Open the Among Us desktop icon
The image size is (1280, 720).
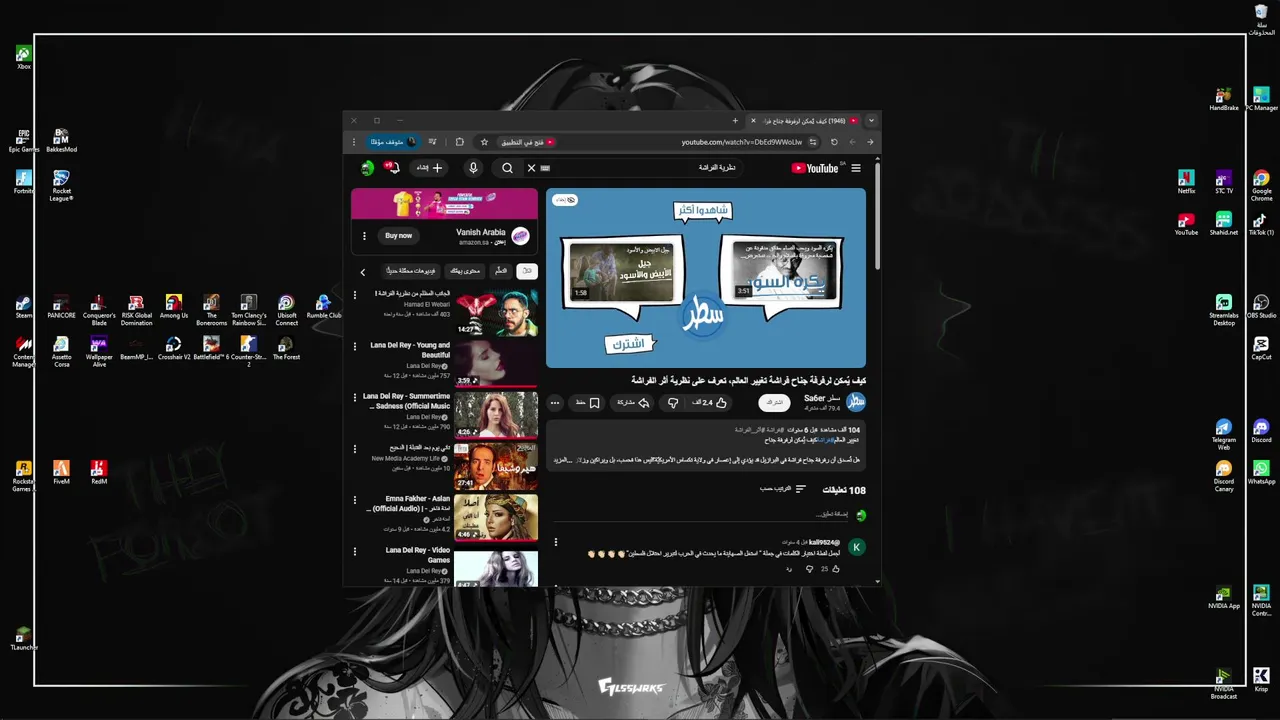(x=174, y=307)
